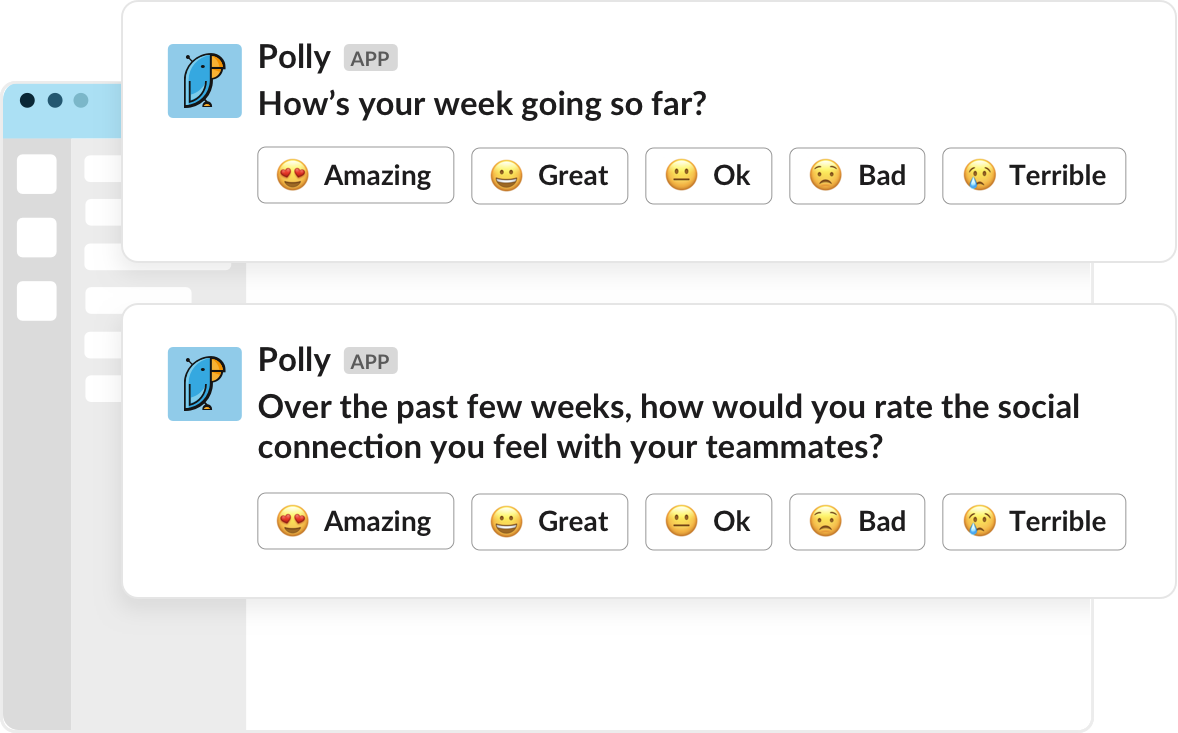
Task: Click the top white square sidebar icon
Action: coord(37,174)
